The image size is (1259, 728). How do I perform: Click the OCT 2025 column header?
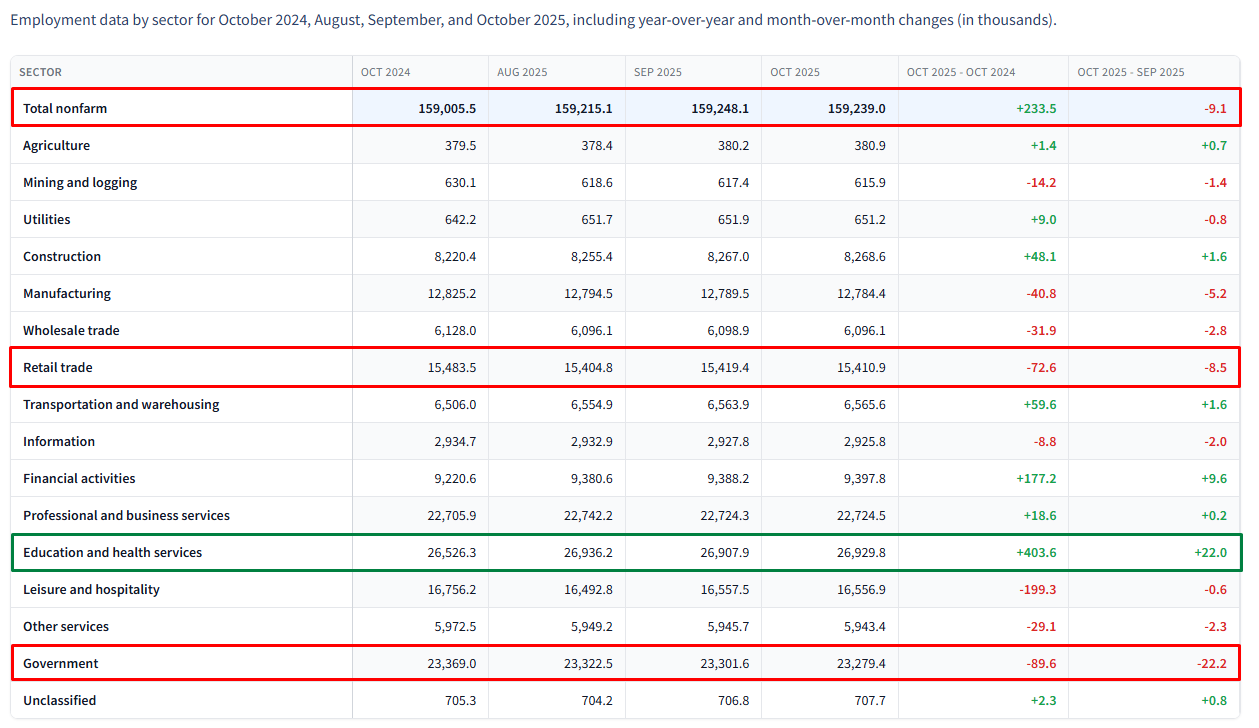click(792, 72)
